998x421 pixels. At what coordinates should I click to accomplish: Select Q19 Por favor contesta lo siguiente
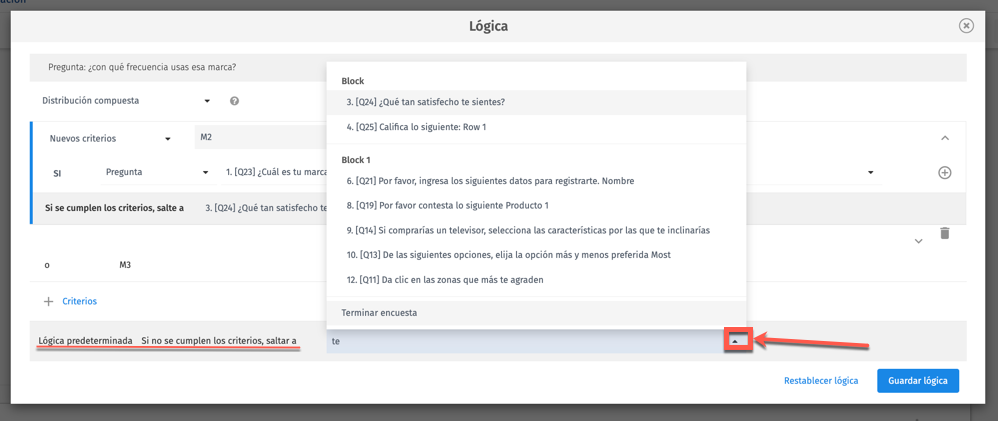point(536,206)
